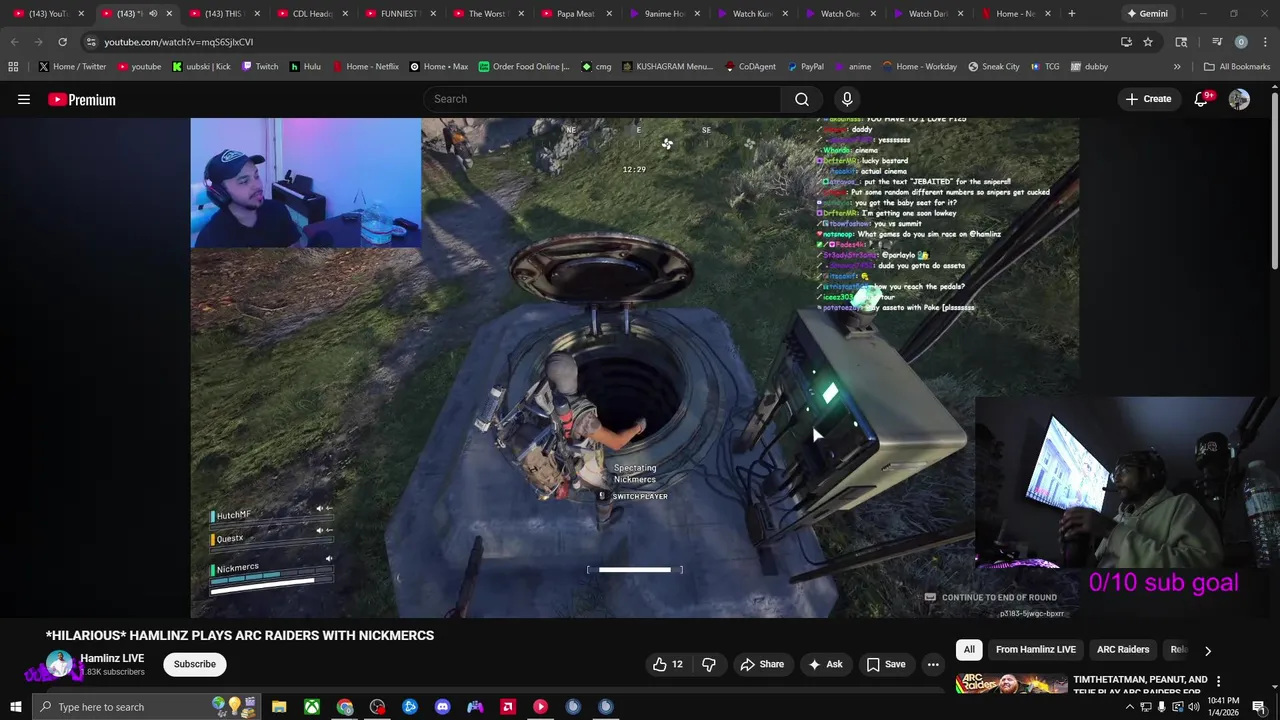1280x720 pixels.
Task: Open Chrome from the taskbar
Action: [x=345, y=707]
